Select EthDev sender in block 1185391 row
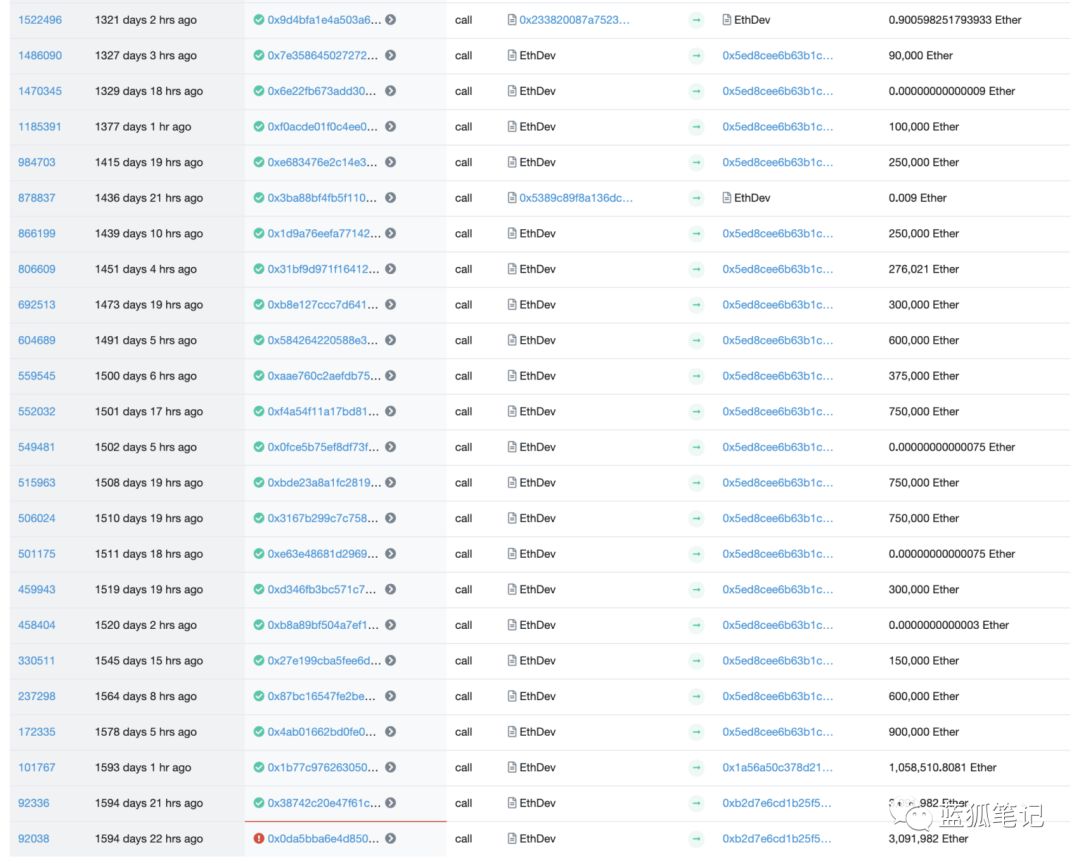1080x863 pixels. point(537,126)
